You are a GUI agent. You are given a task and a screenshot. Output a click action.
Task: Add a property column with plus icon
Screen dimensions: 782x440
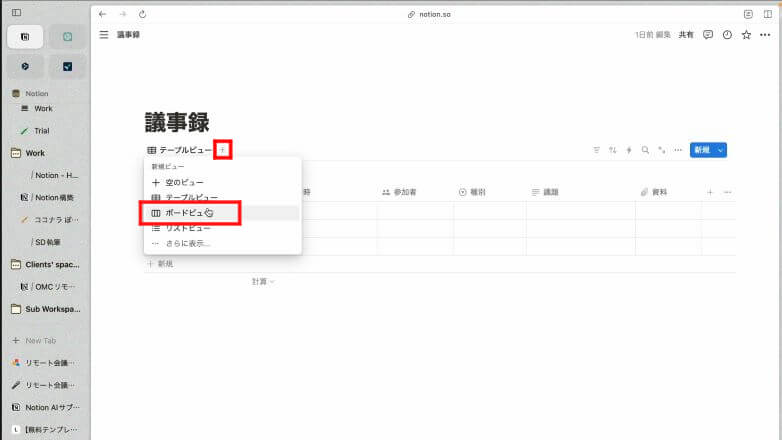710,192
